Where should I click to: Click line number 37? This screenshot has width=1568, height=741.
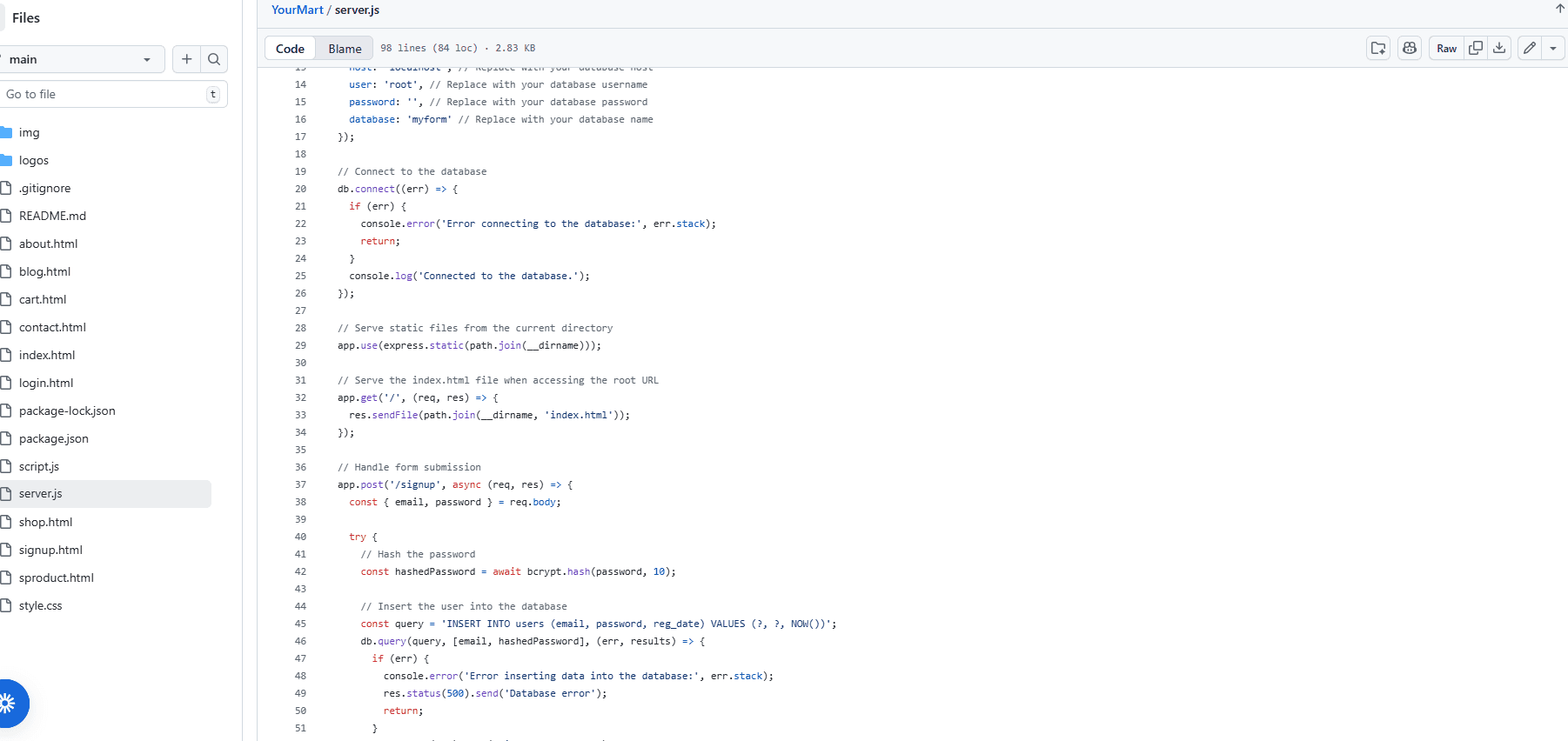(x=300, y=484)
